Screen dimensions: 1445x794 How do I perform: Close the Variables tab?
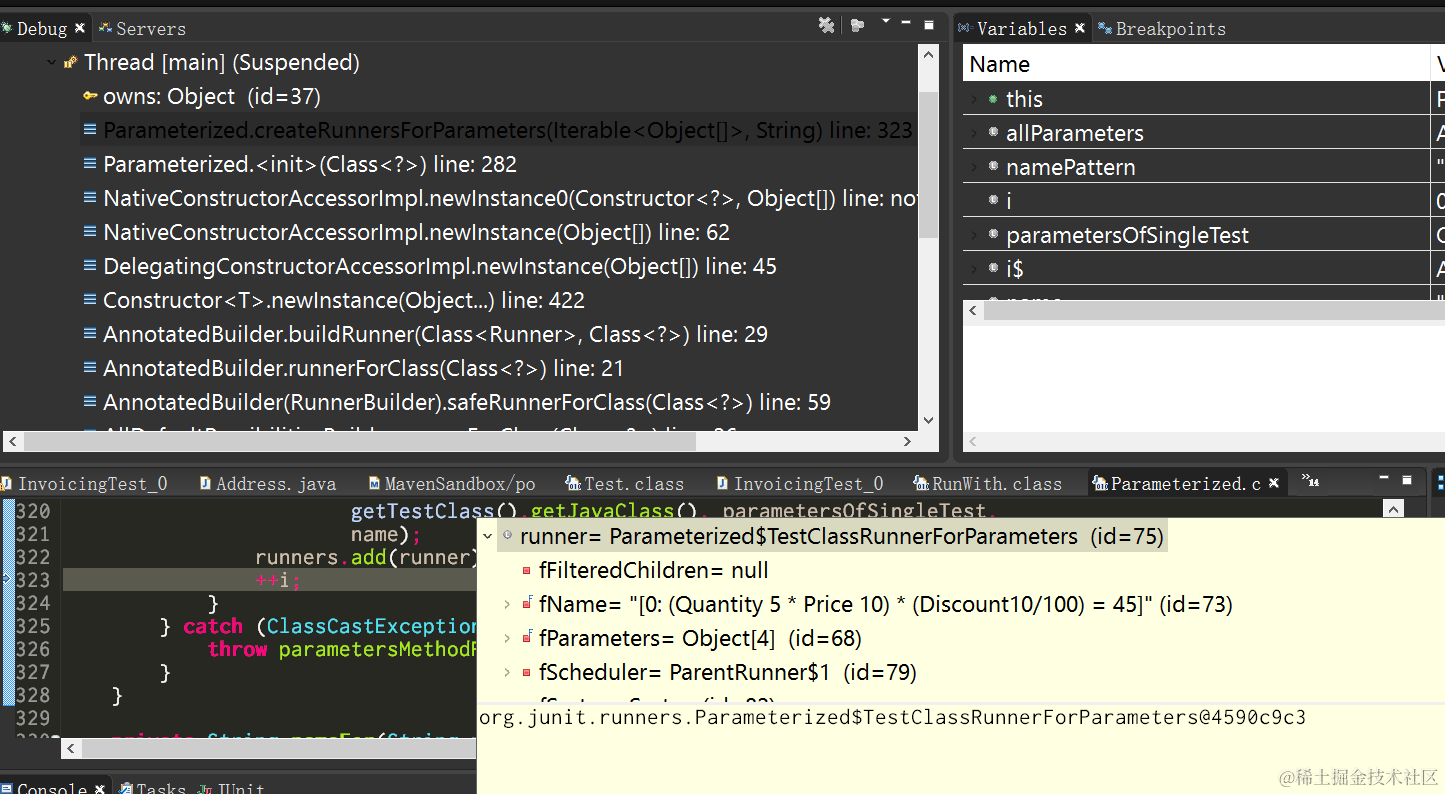pyautogui.click(x=1080, y=28)
